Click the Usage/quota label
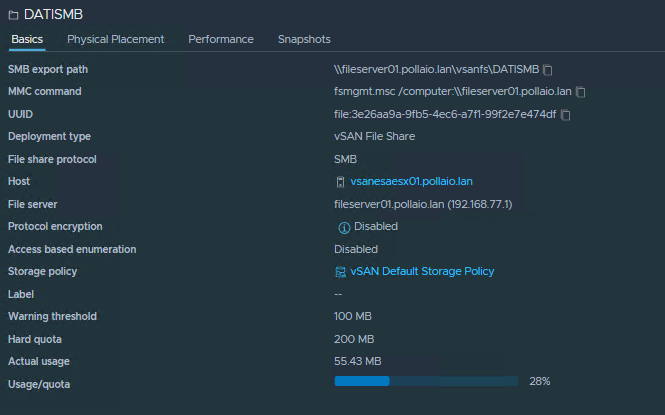 39,384
